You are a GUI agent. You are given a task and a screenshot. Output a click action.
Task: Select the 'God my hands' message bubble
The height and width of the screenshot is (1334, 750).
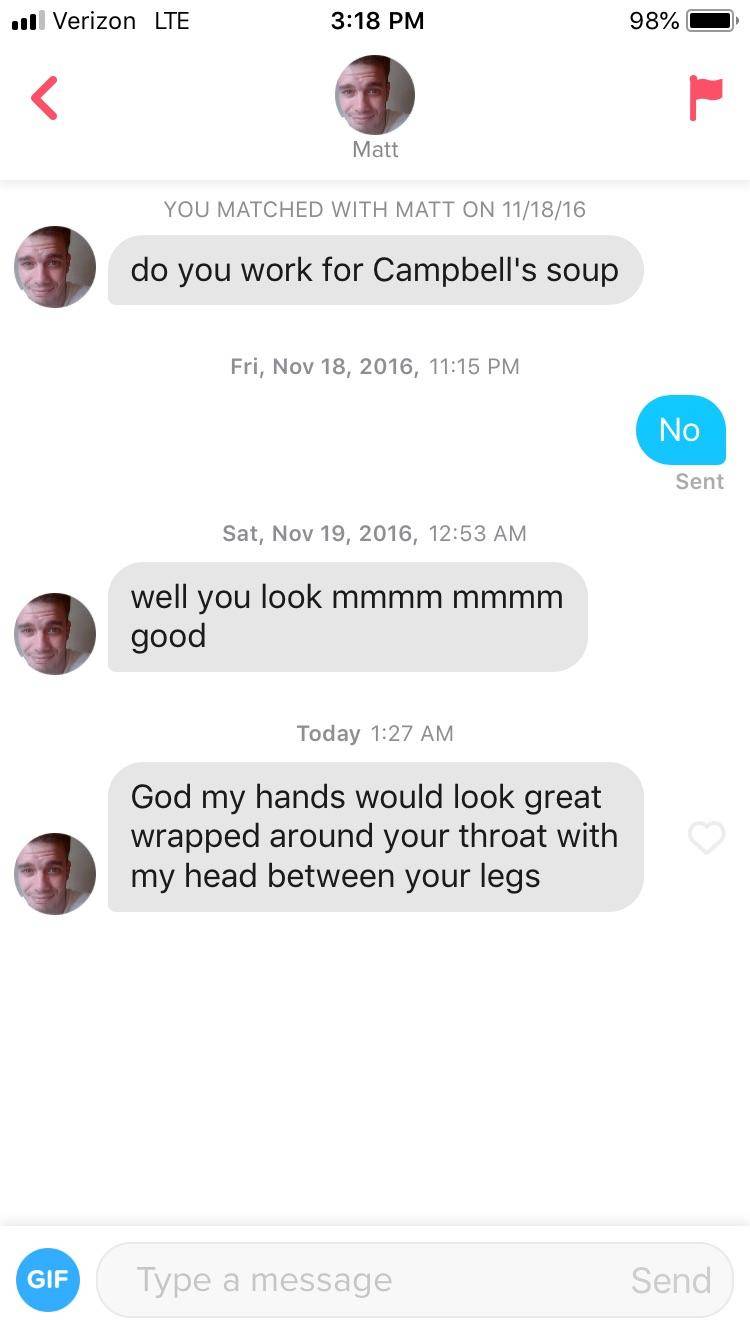pyautogui.click(x=375, y=836)
